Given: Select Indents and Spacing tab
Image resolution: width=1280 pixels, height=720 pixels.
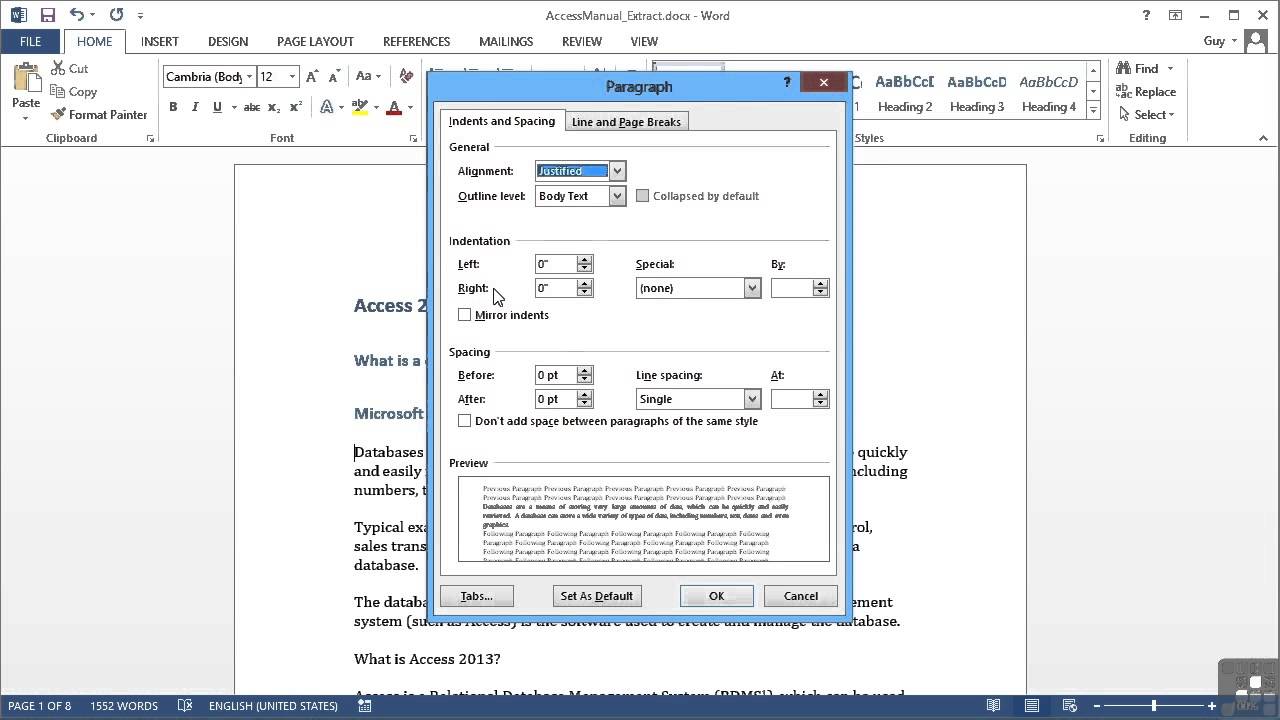Looking at the screenshot, I should 502,121.
